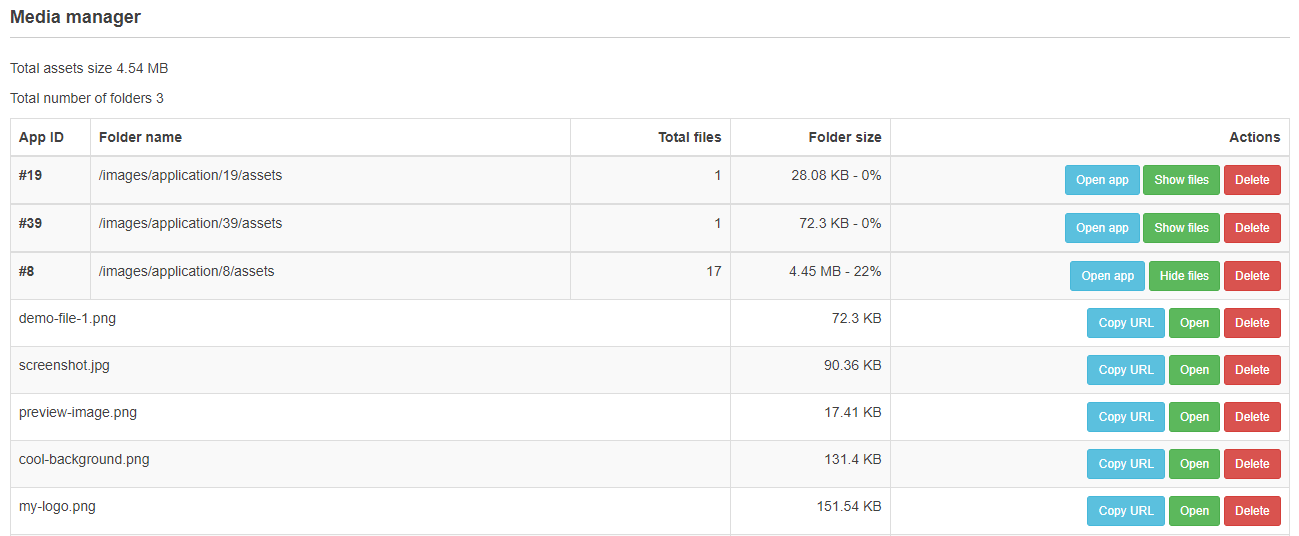Select the /images/application/8/assets folder row

[x=650, y=276]
